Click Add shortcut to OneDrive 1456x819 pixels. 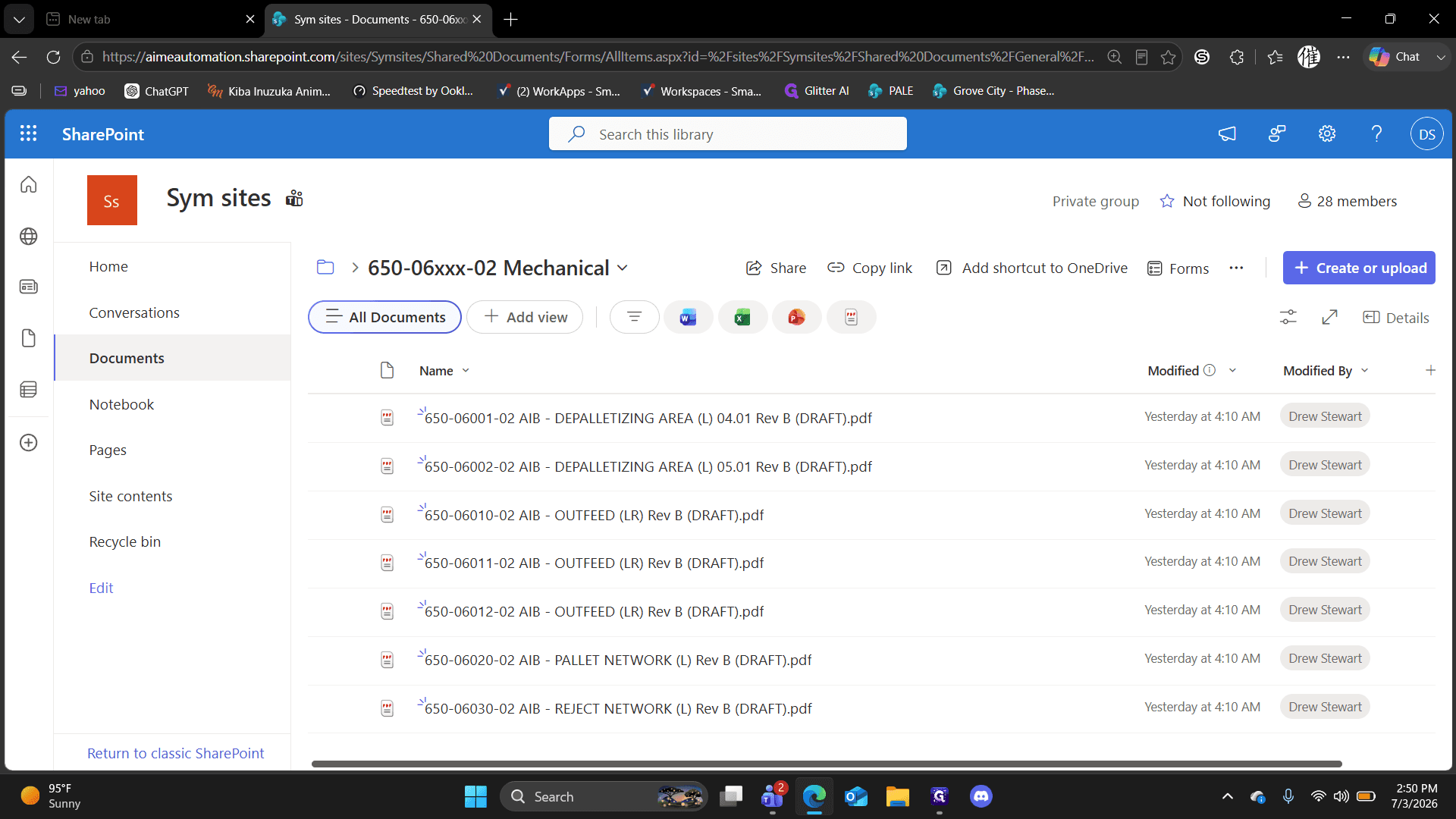tap(1032, 268)
